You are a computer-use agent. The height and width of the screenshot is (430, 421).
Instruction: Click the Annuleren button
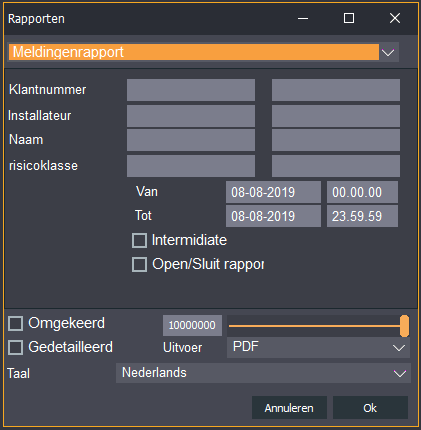pyautogui.click(x=289, y=408)
